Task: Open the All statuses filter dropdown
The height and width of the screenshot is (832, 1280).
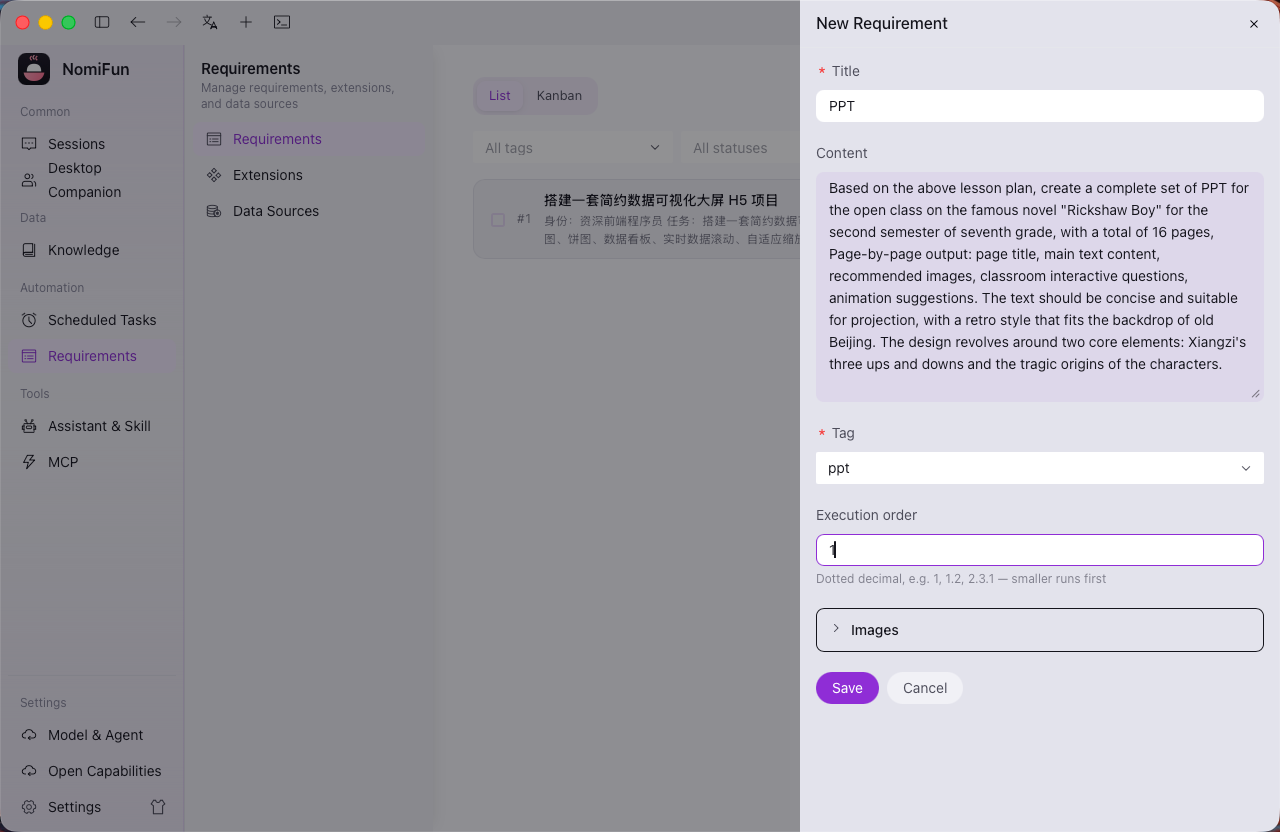Action: pyautogui.click(x=740, y=148)
